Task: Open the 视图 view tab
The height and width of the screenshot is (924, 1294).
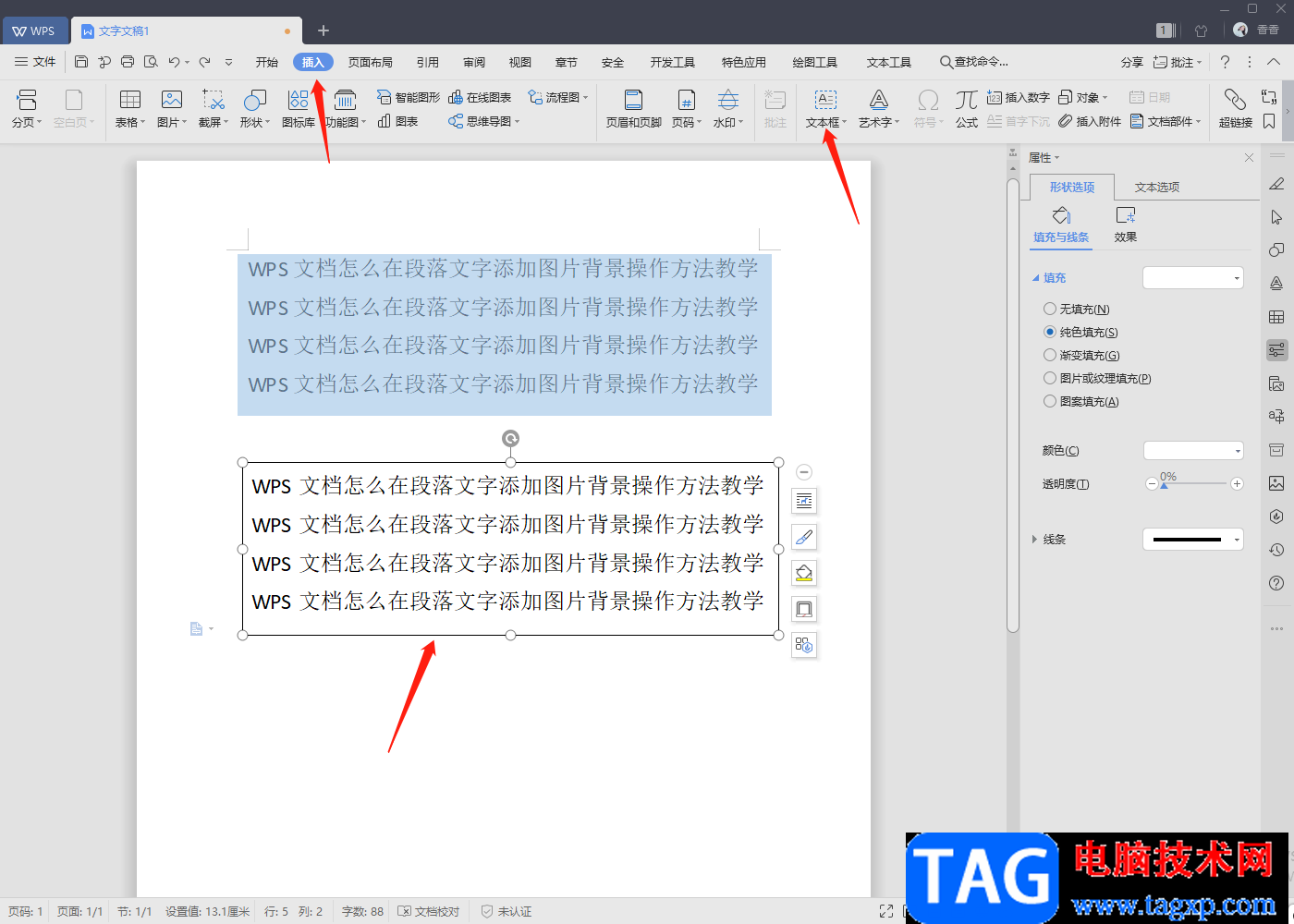Action: [520, 62]
